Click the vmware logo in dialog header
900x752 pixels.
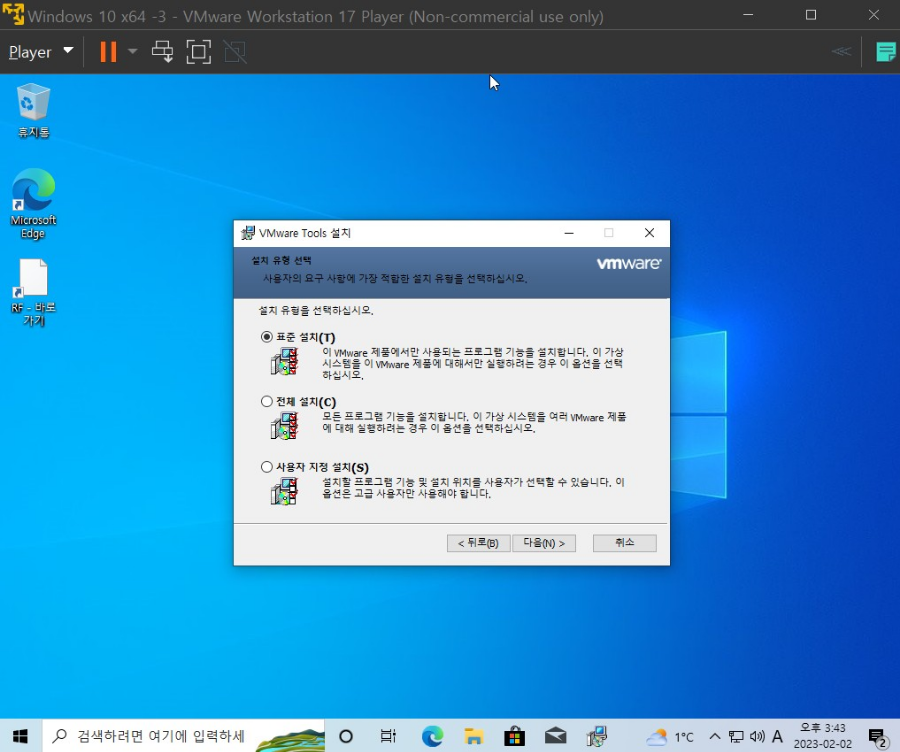click(629, 263)
